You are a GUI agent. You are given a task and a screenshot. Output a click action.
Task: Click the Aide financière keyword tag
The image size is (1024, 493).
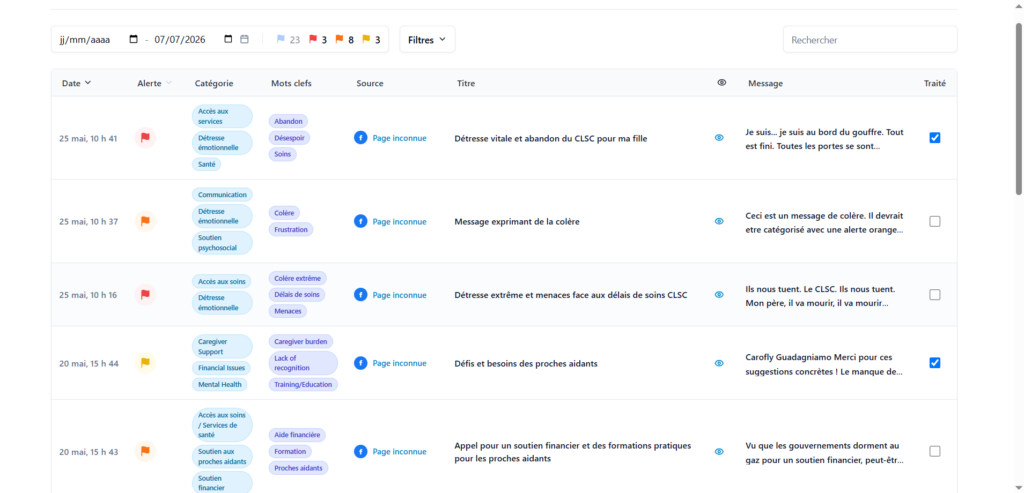[297, 435]
